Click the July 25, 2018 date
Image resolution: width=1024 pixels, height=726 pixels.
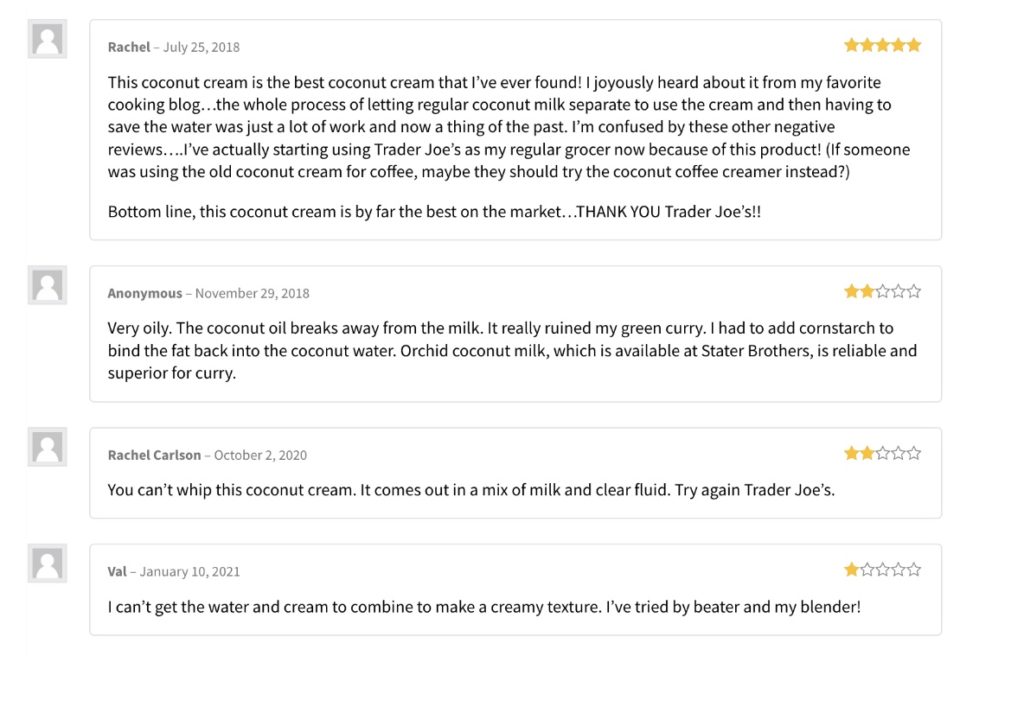click(x=201, y=47)
